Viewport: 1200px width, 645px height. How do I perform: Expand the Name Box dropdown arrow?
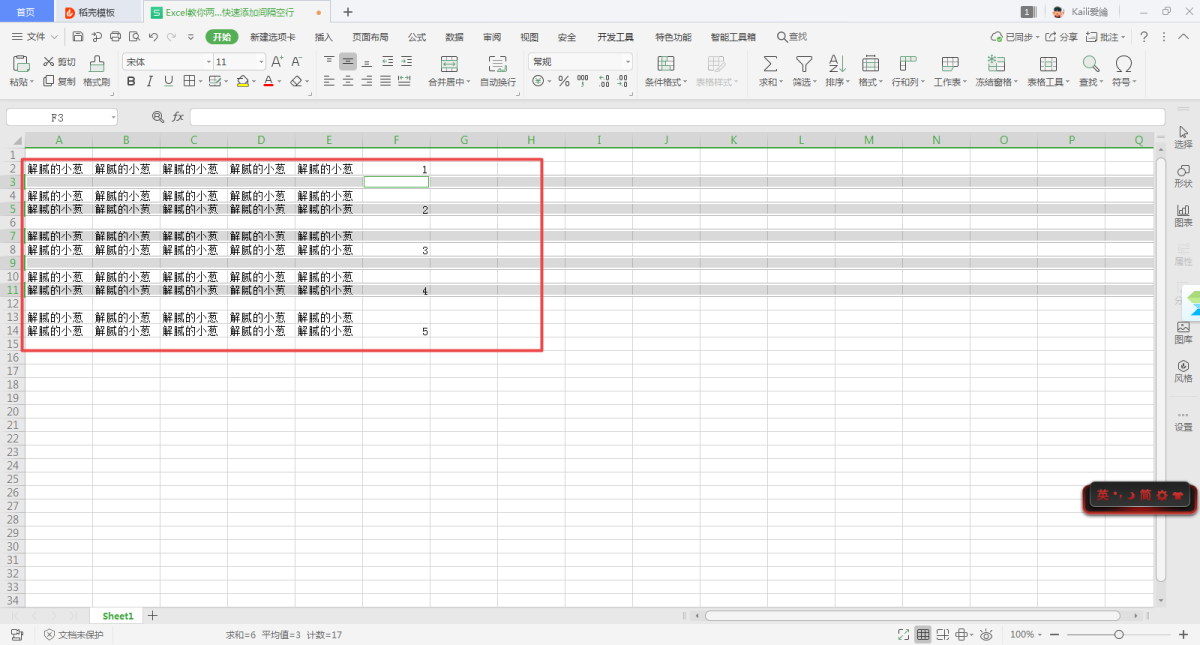(113, 117)
